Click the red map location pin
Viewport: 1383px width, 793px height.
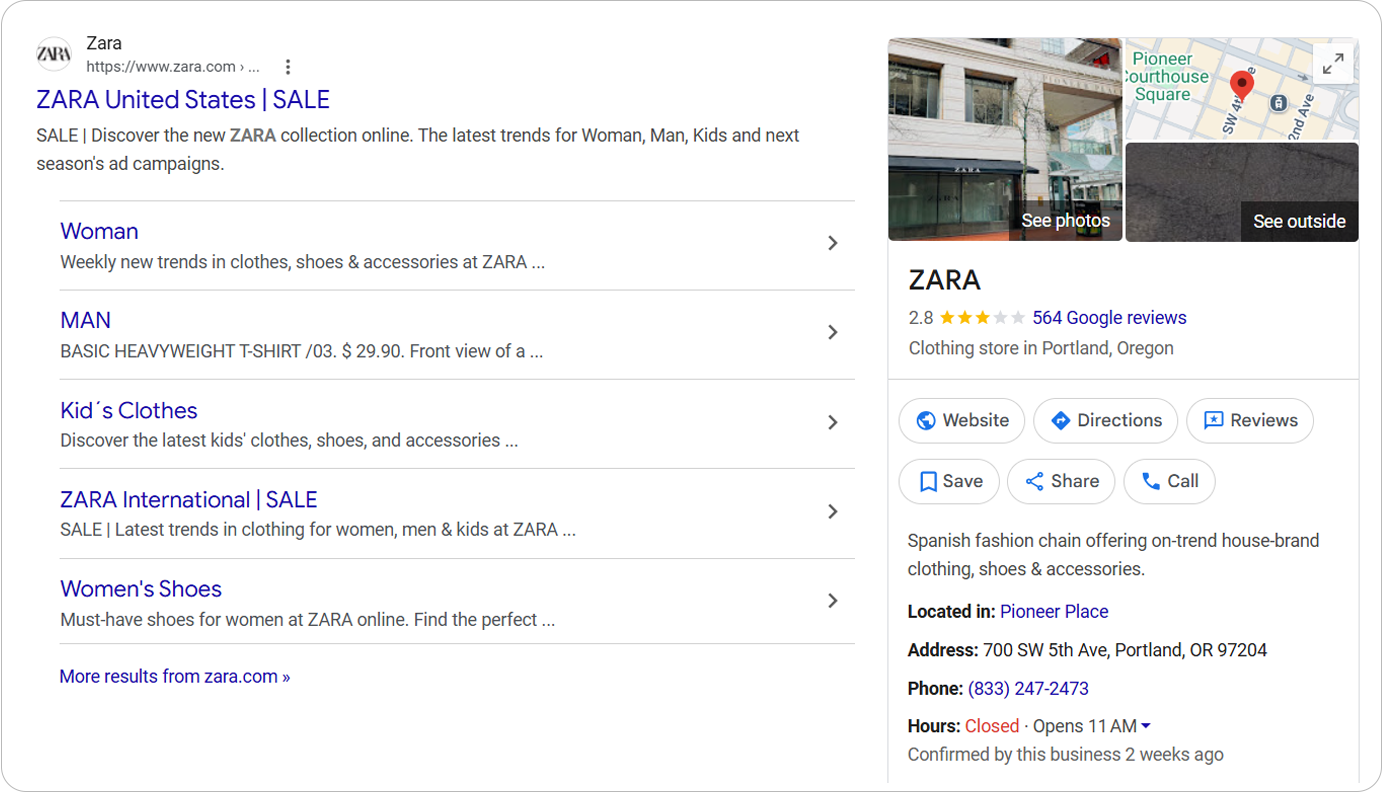(1242, 87)
